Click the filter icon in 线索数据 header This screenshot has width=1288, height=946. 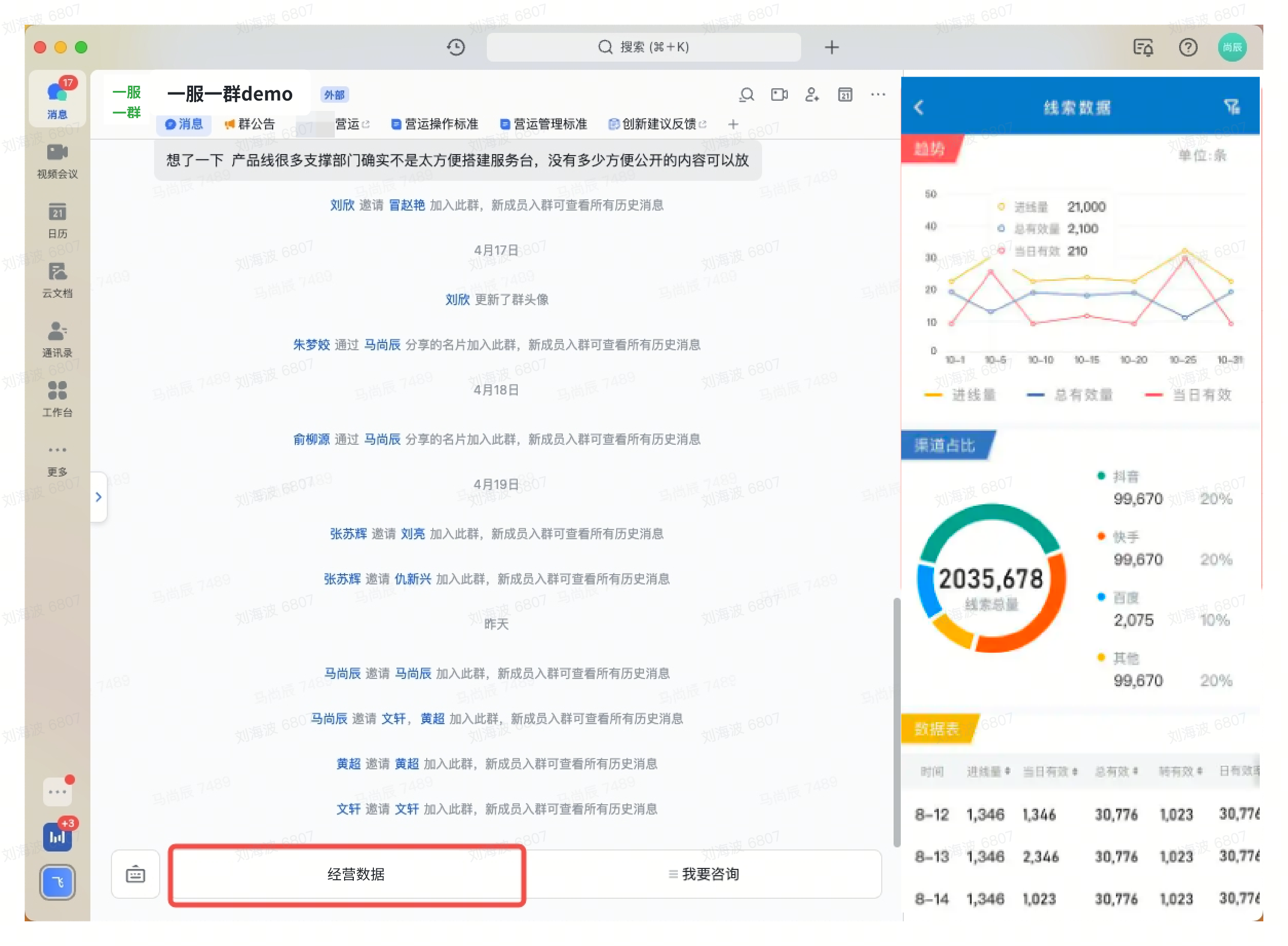1232,106
